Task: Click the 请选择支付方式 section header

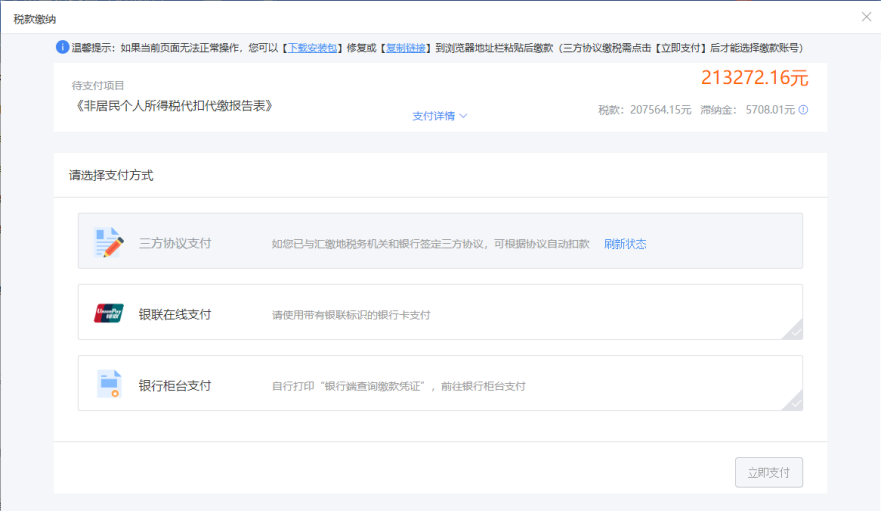Action: point(111,175)
